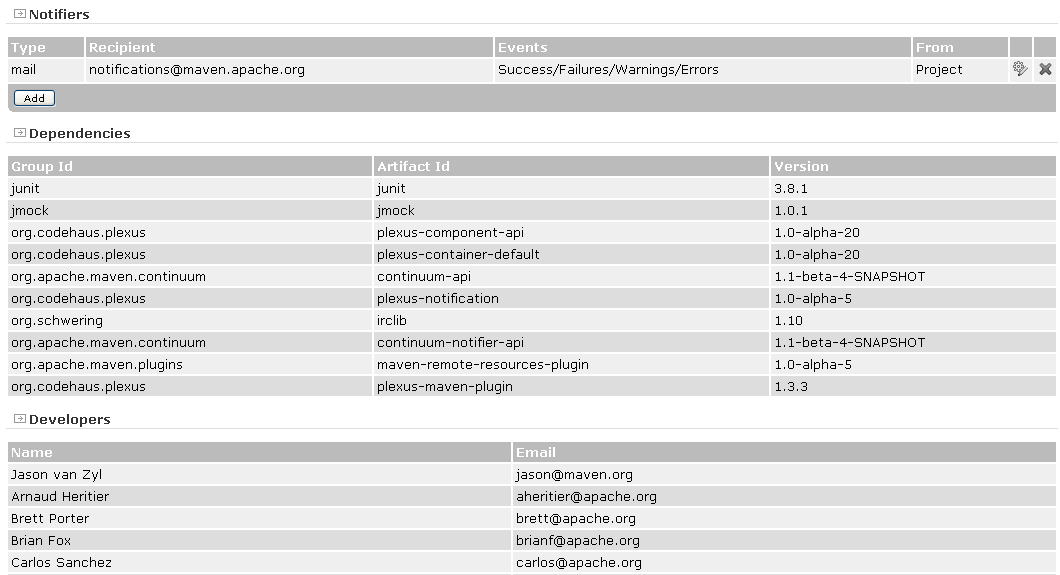Delete the mail notifier using the X icon
Viewport: 1060px width, 575px height.
click(x=1045, y=69)
